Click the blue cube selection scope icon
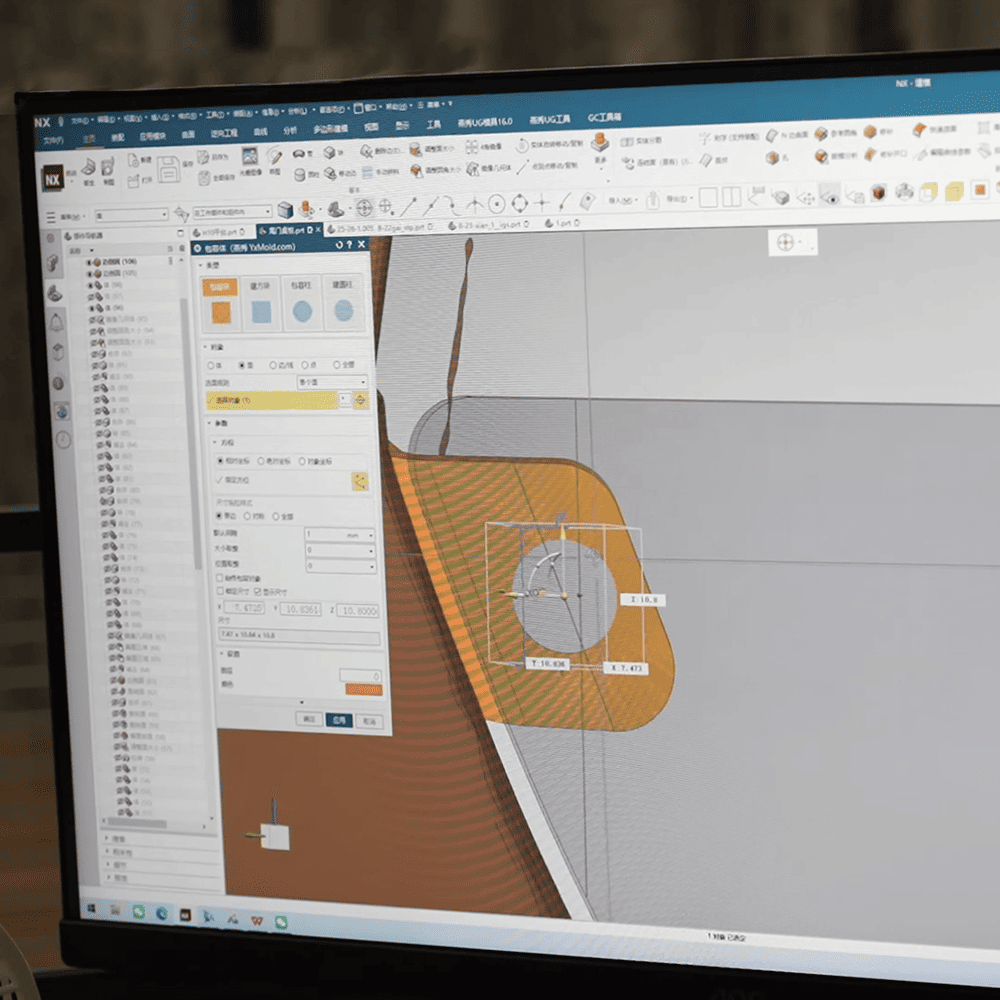The image size is (1000, 1000). [285, 210]
